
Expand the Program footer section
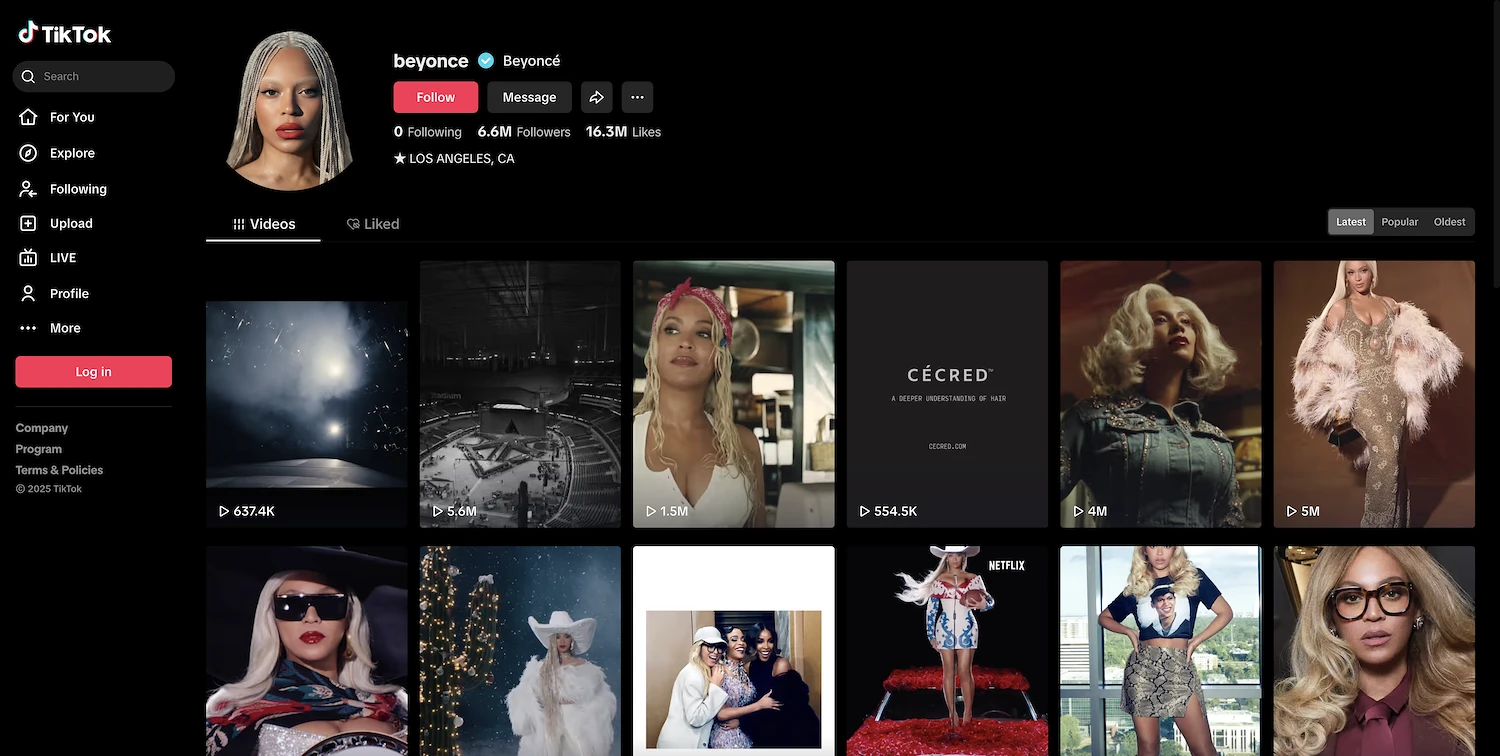[39, 449]
